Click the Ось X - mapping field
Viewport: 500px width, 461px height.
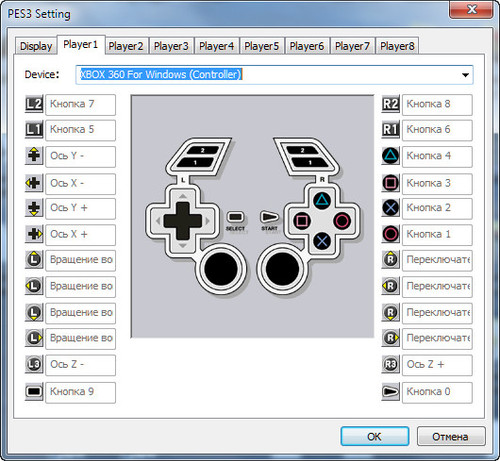click(80, 184)
